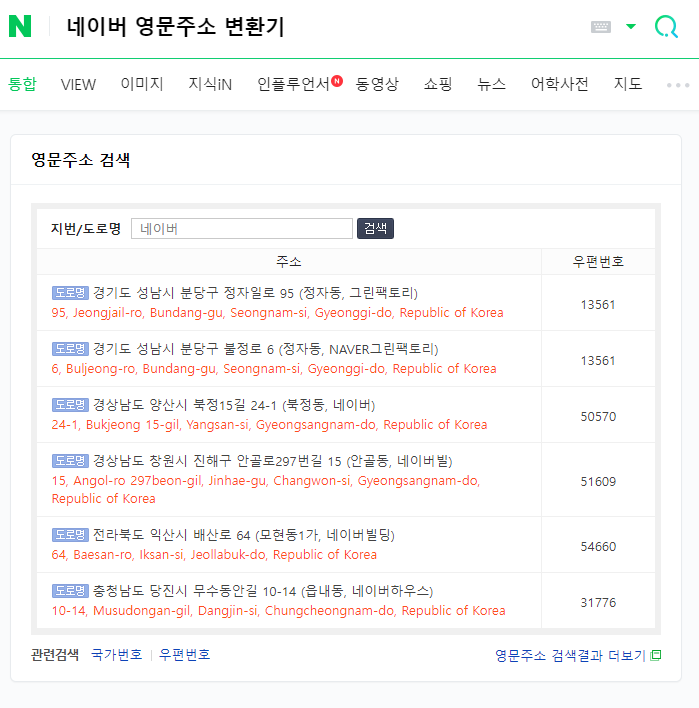This screenshot has height=708, width=699.
Task: Click the 도로명 badge for 정자일로 95
Action: click(70, 293)
